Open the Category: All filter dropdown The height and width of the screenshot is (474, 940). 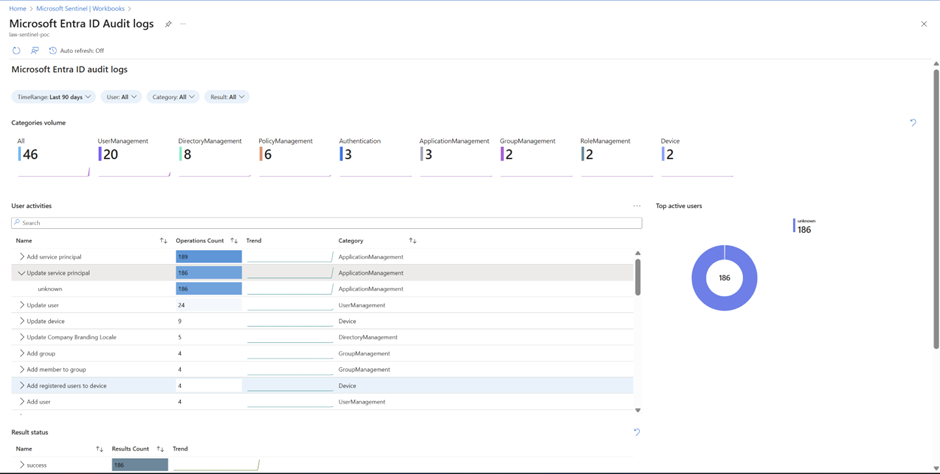coord(173,97)
